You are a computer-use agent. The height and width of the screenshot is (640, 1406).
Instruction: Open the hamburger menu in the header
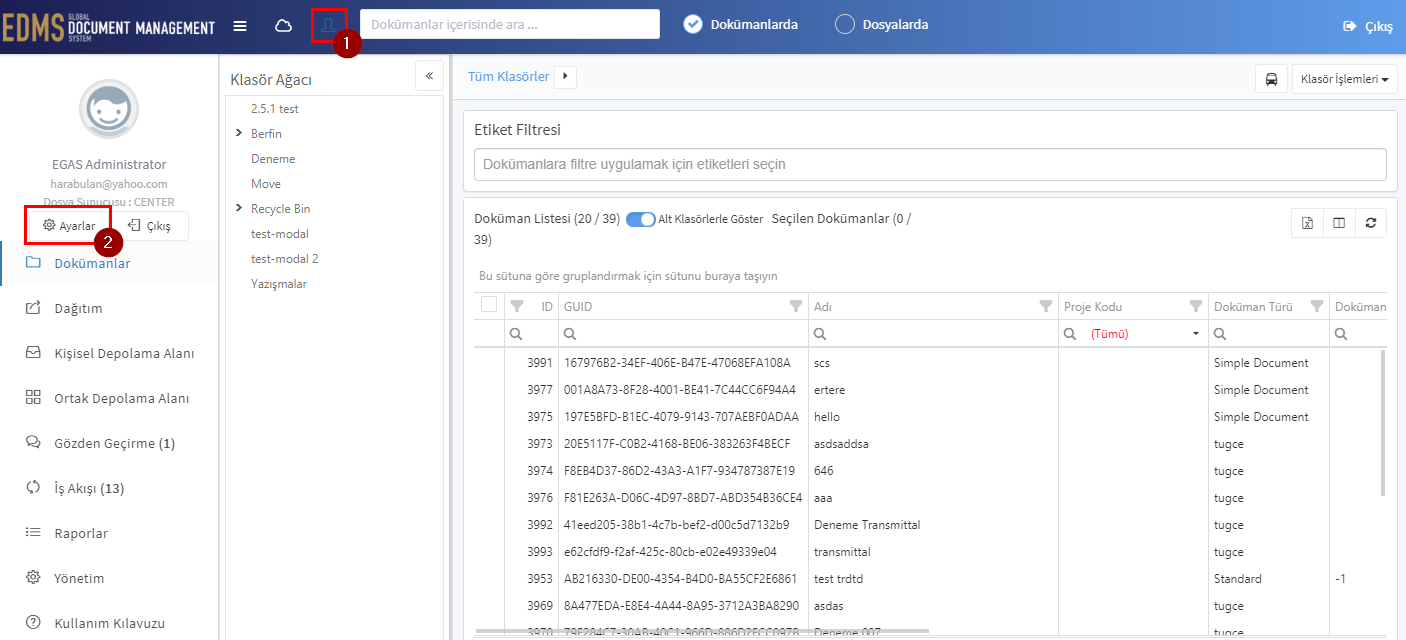[x=240, y=26]
